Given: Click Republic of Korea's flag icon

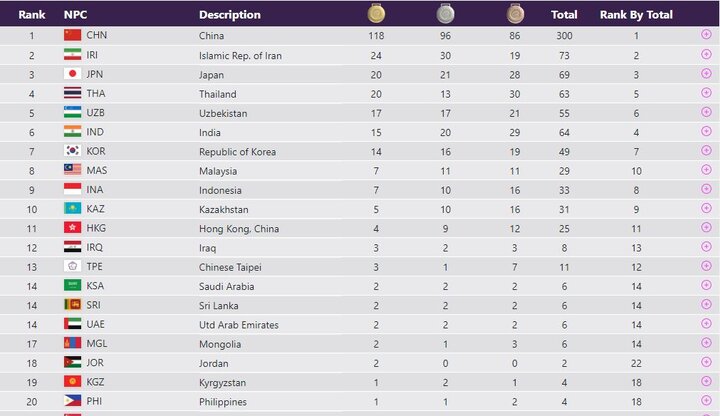Looking at the screenshot, I should tap(72, 151).
